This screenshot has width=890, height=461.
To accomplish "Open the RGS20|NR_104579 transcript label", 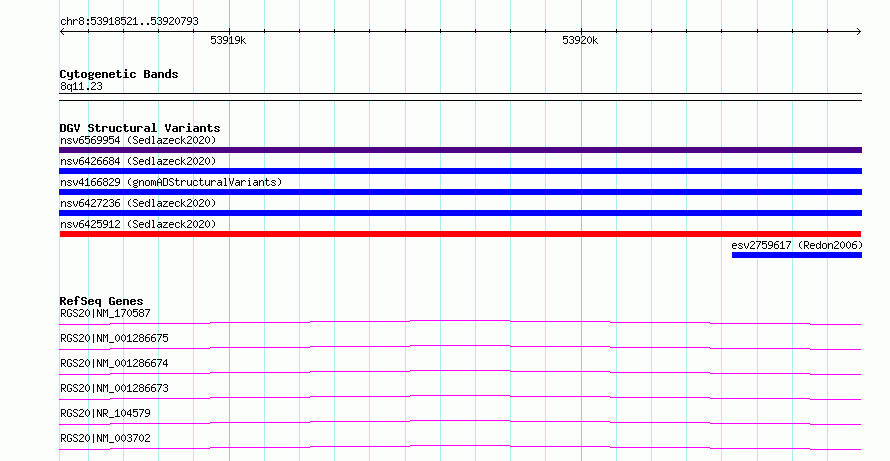I will (x=105, y=413).
